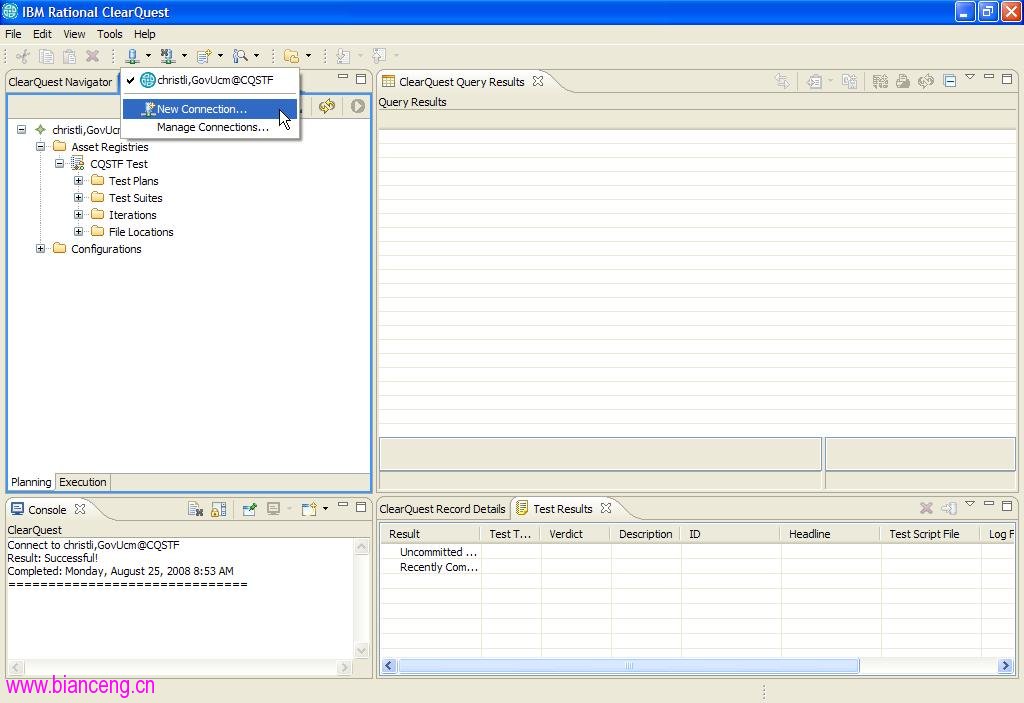Click the Pin Console icon

pyautogui.click(x=249, y=509)
